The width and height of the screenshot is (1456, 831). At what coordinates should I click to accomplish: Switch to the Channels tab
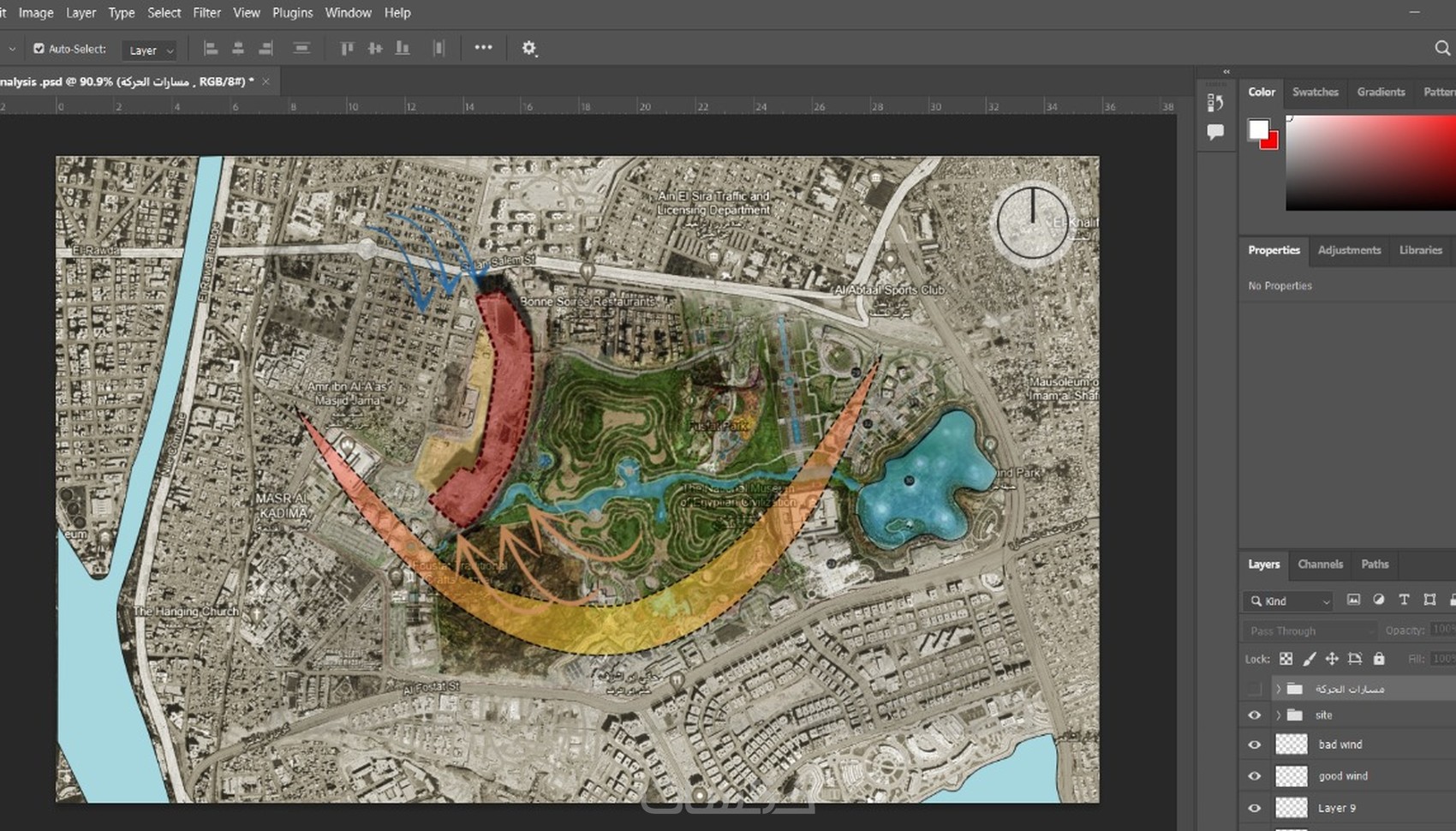[1320, 564]
